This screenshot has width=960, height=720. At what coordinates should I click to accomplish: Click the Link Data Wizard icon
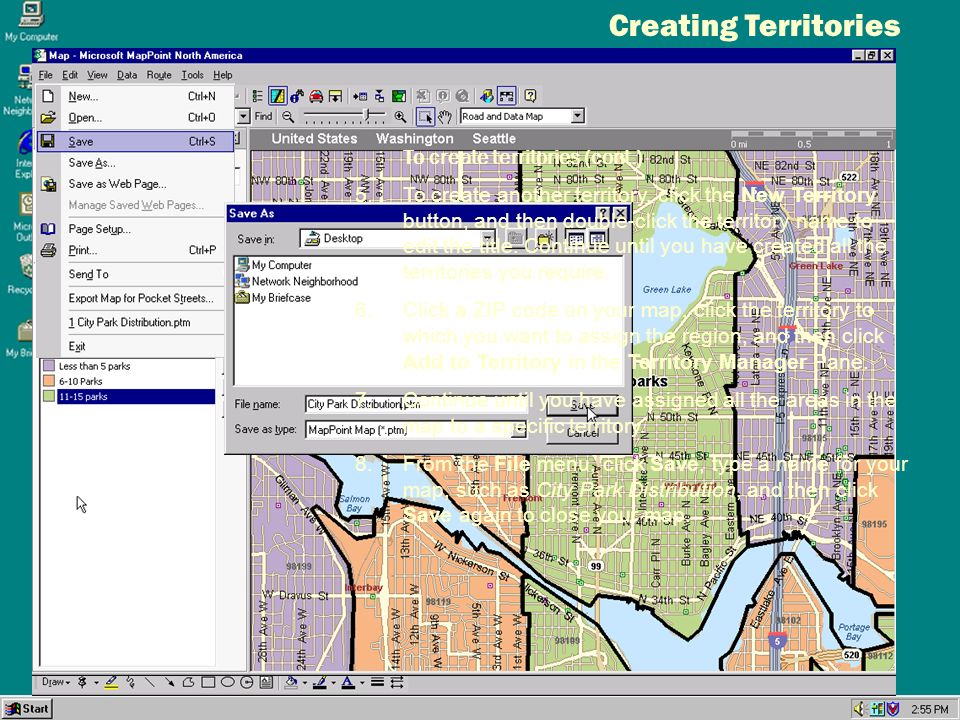[x=380, y=96]
